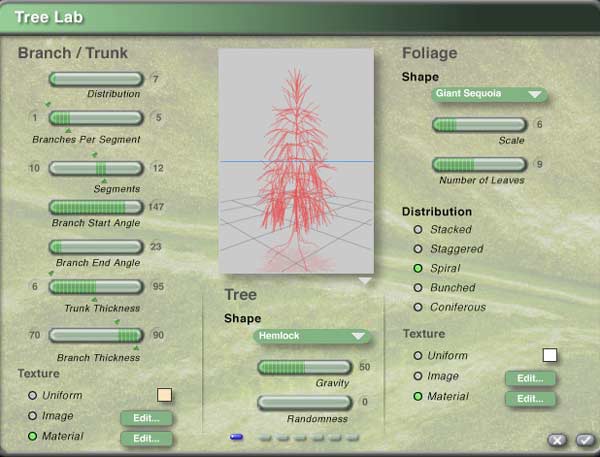Click the foliage Scale value 6
The image size is (600, 457).
540,124
